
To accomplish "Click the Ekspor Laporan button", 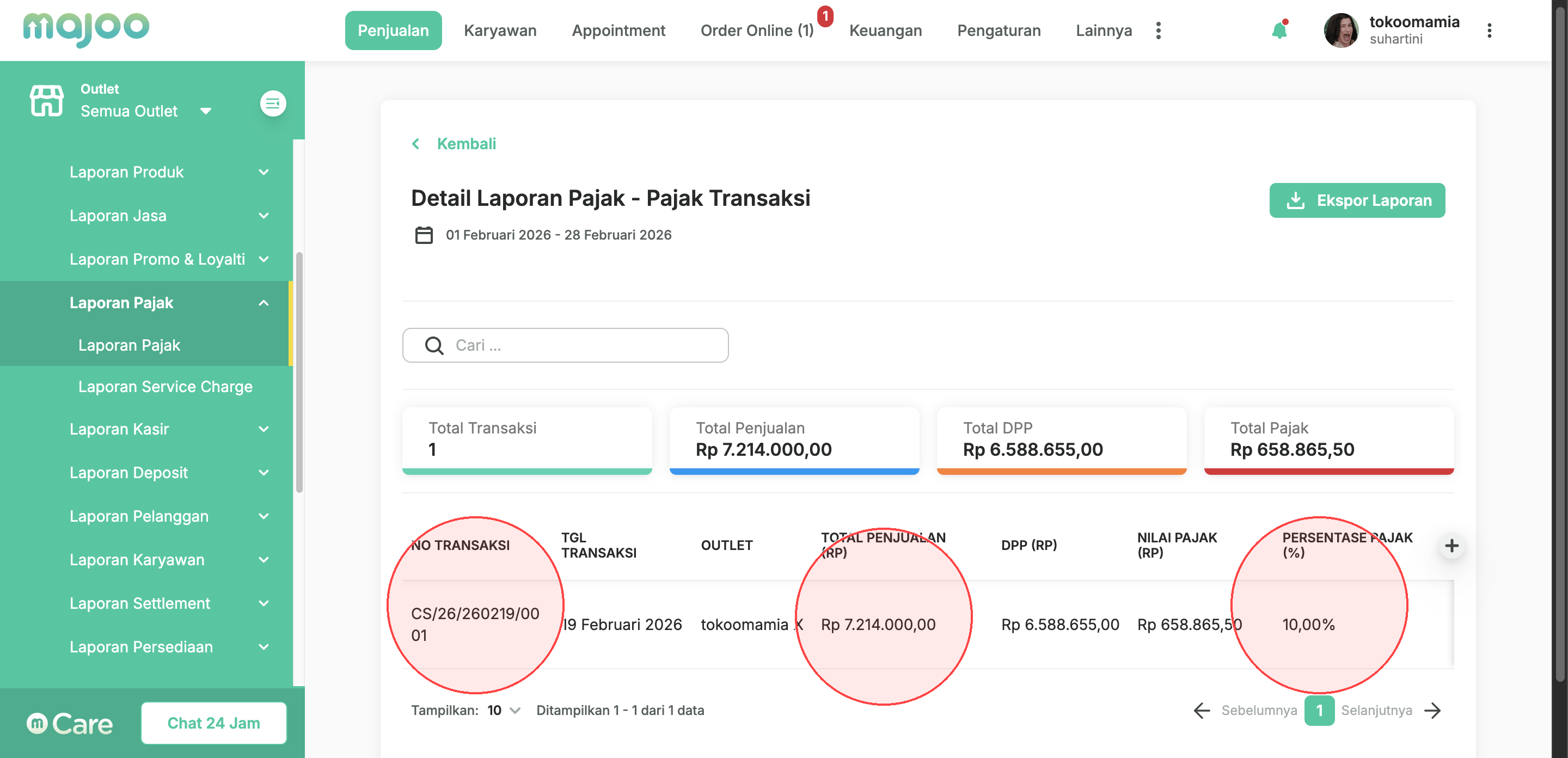I will pyautogui.click(x=1357, y=200).
